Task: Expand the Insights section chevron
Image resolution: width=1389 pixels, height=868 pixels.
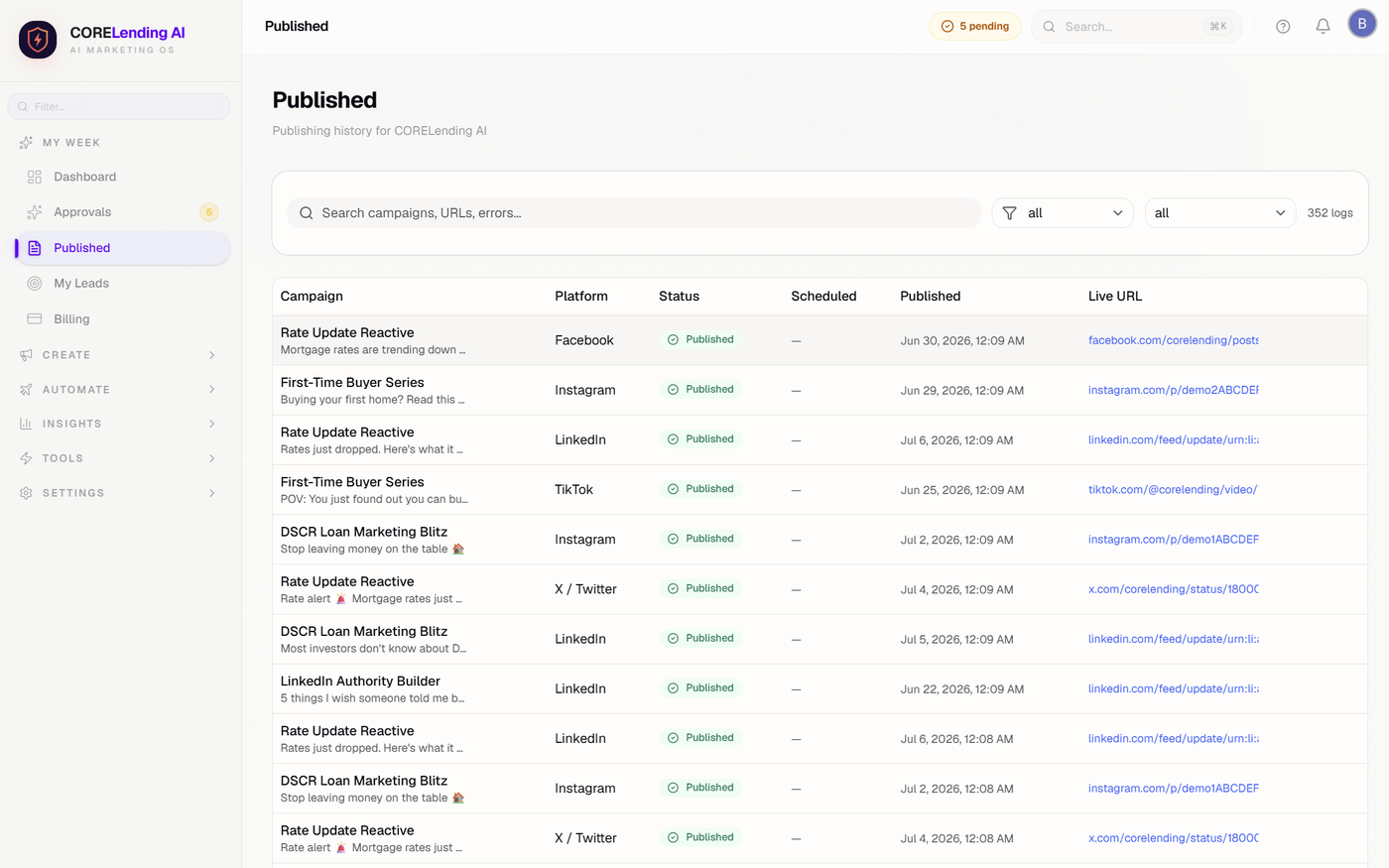Action: (212, 424)
